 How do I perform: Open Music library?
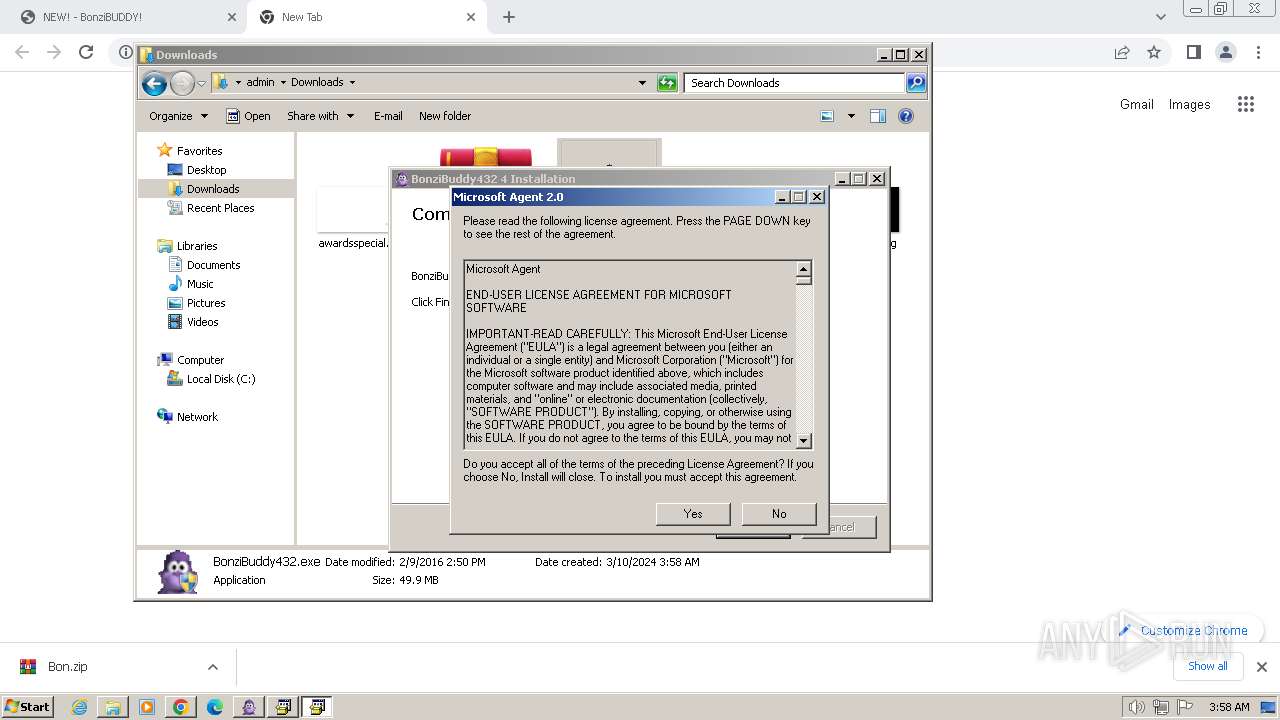click(200, 284)
